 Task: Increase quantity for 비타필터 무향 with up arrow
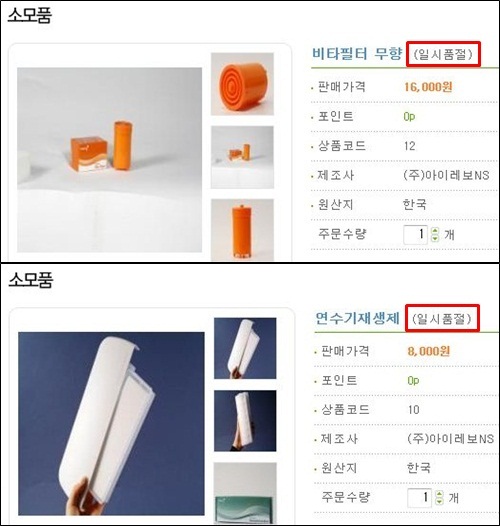click(x=435, y=231)
